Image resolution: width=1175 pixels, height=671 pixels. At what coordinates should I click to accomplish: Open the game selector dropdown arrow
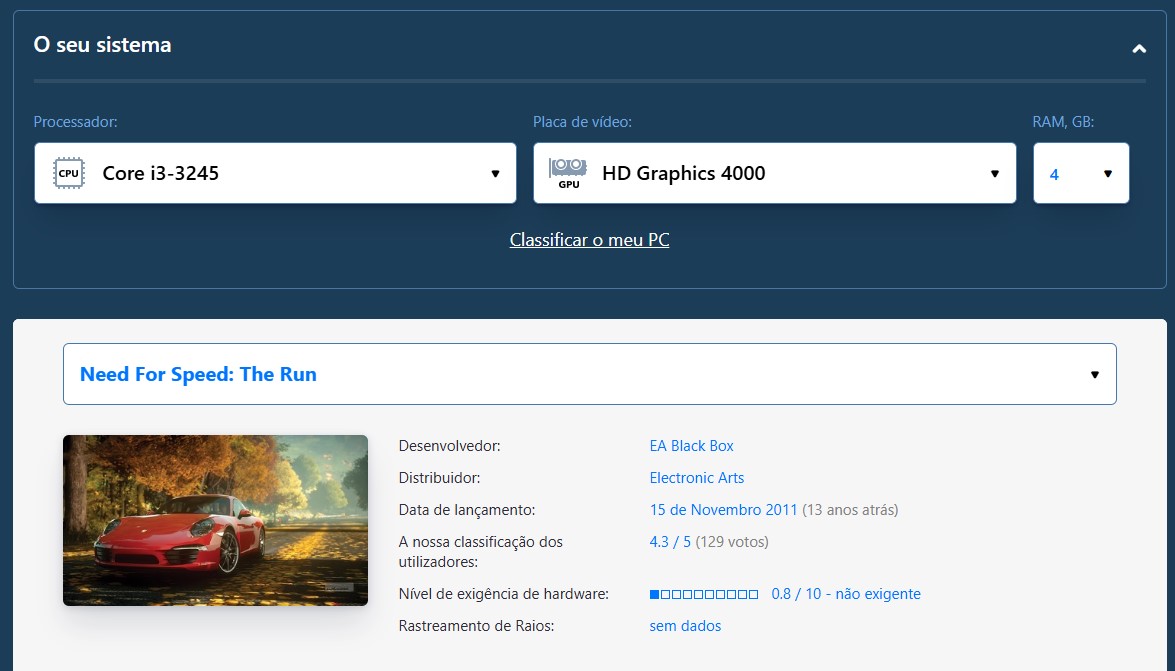1094,375
